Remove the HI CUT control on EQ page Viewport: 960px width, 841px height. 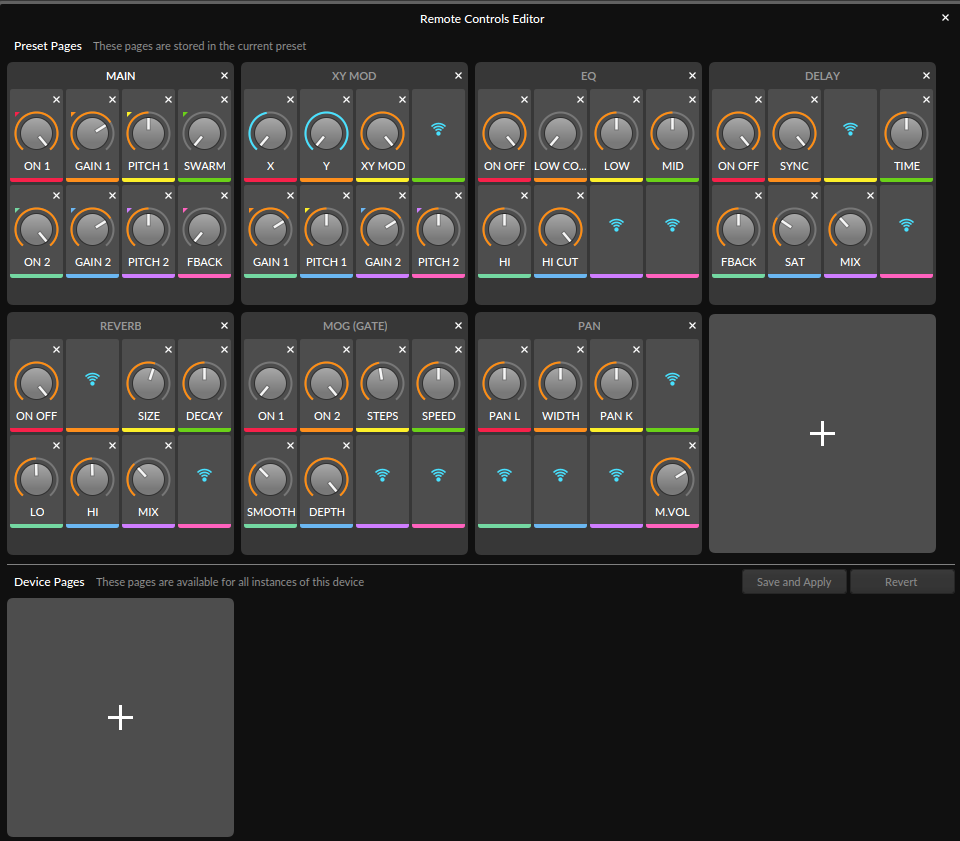click(x=580, y=195)
